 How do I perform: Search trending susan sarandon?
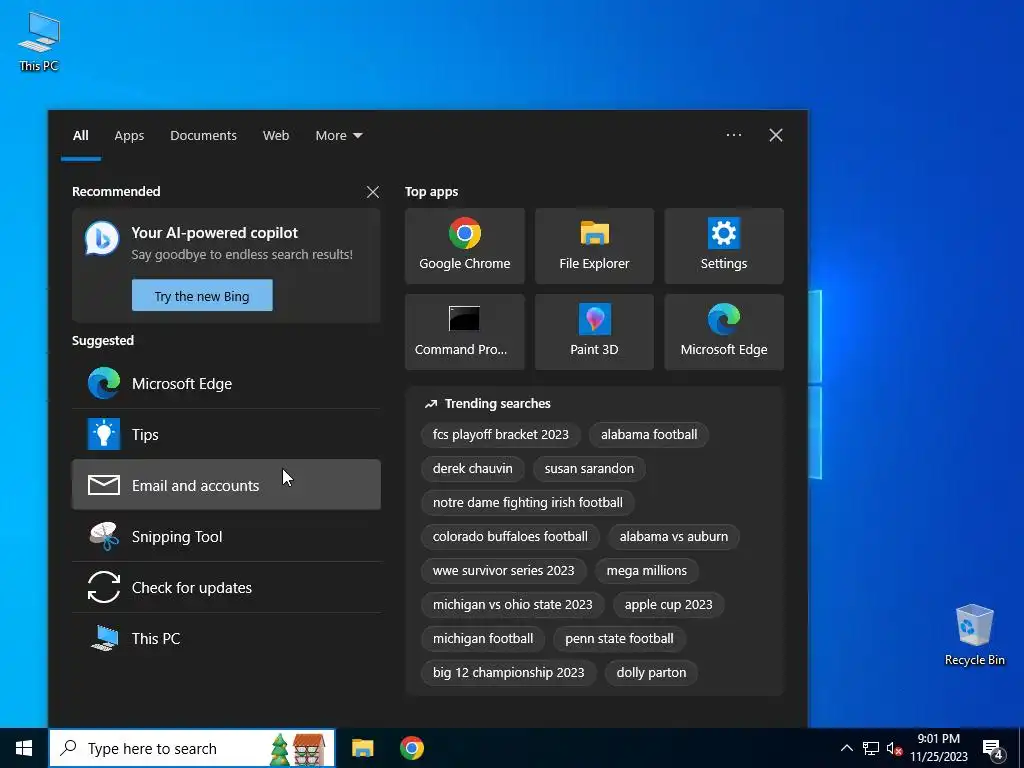589,468
